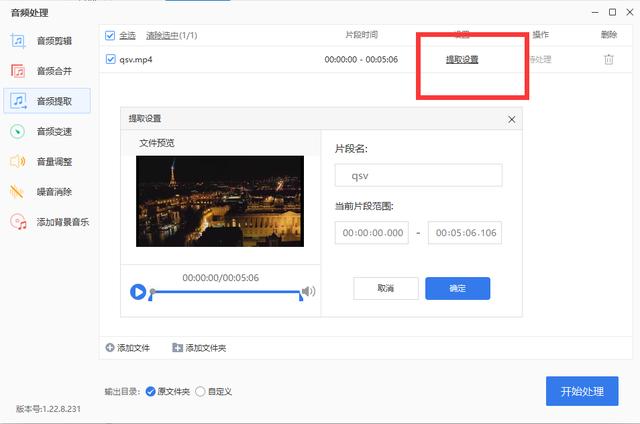
Task: Click the preview playback progress bar
Action: [227, 291]
